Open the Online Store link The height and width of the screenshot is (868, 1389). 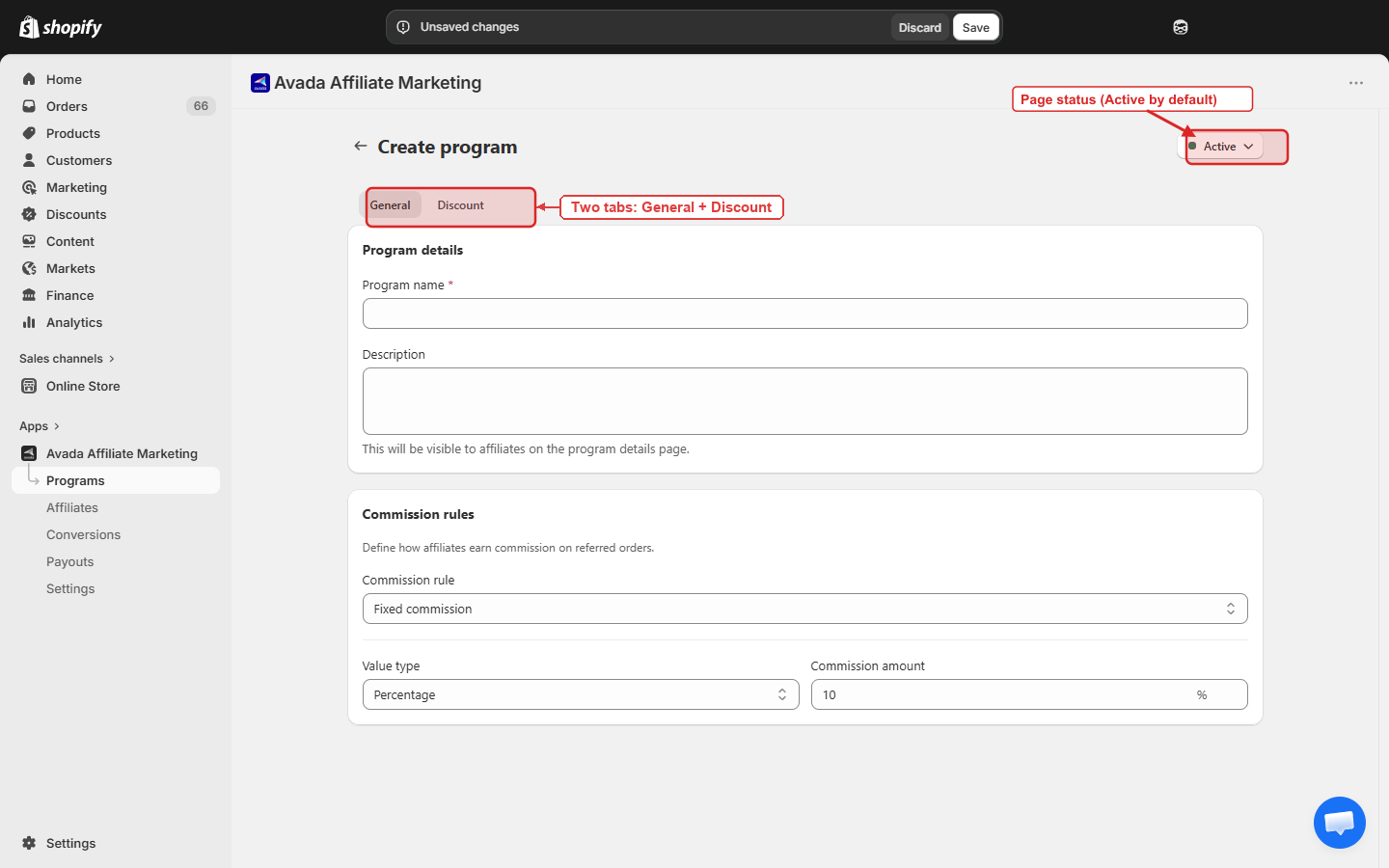click(x=83, y=386)
